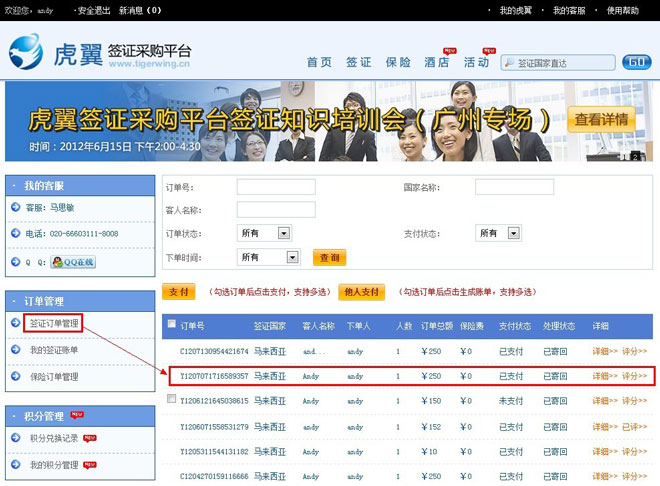The width and height of the screenshot is (660, 486).
Task: Open 详细>> for order C1207130954421674
Action: click(x=605, y=351)
